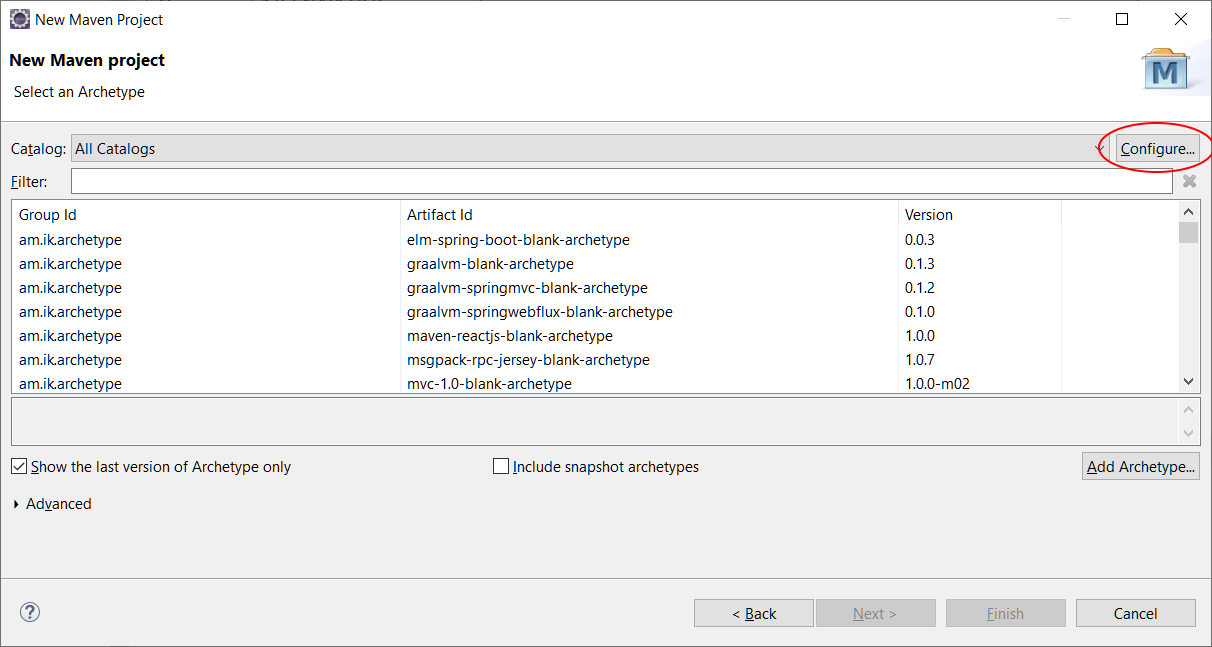
Task: Go back with the Back button
Action: (x=754, y=613)
